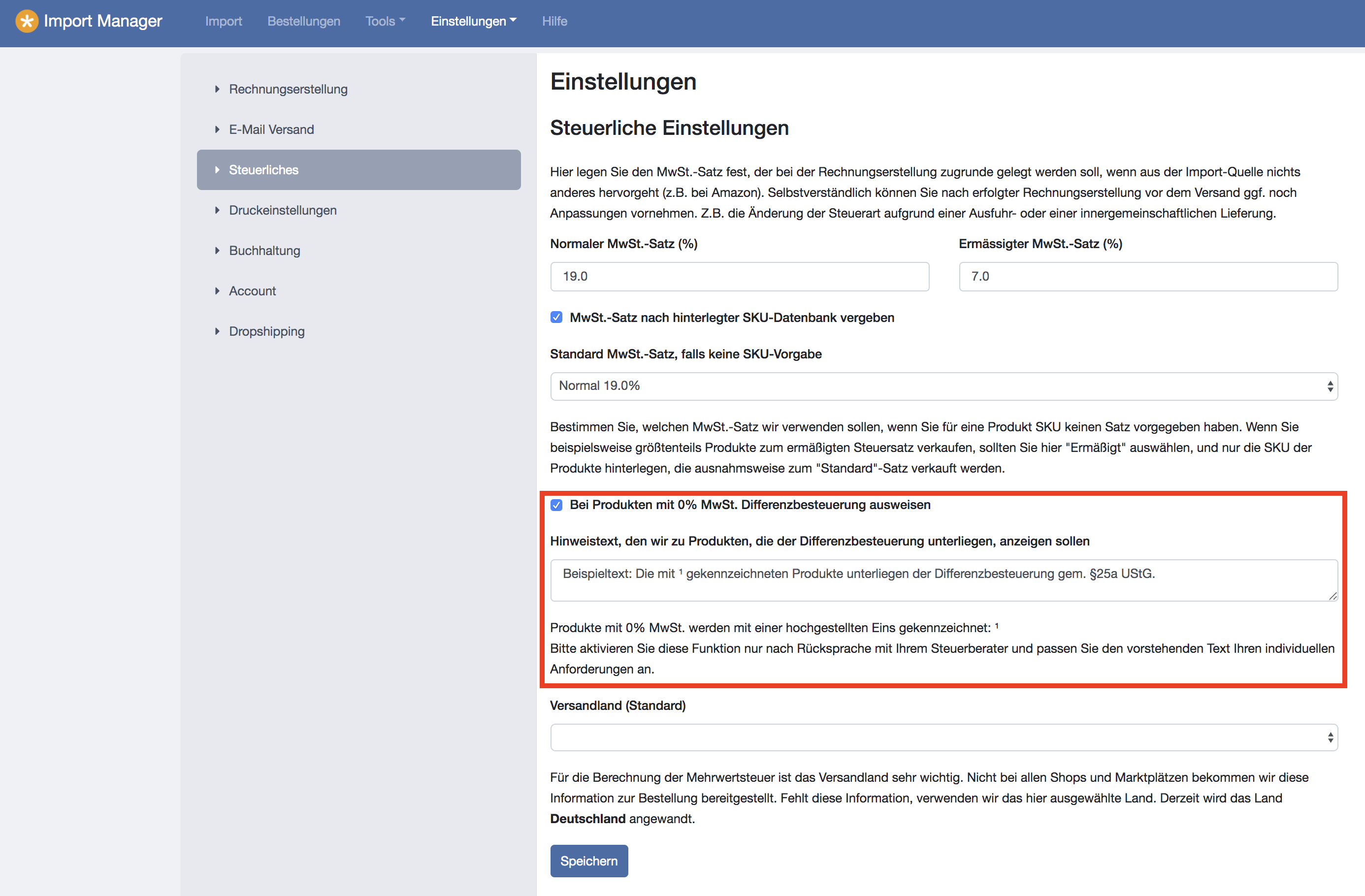Image resolution: width=1365 pixels, height=896 pixels.
Task: Uncheck MwSt.-Satz nach SKU-Datenbank vergeben
Action: (x=556, y=318)
